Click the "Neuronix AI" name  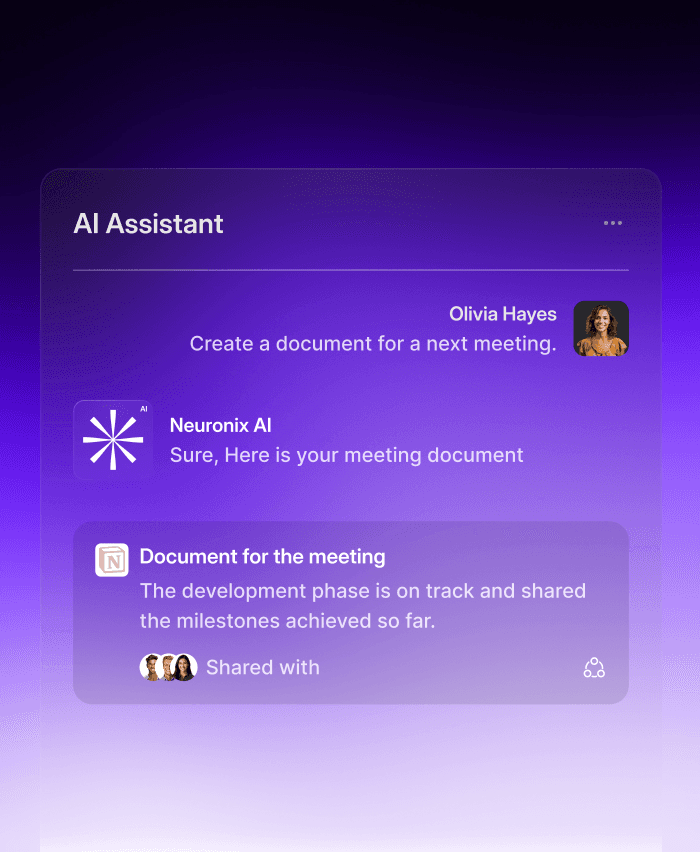(x=221, y=425)
